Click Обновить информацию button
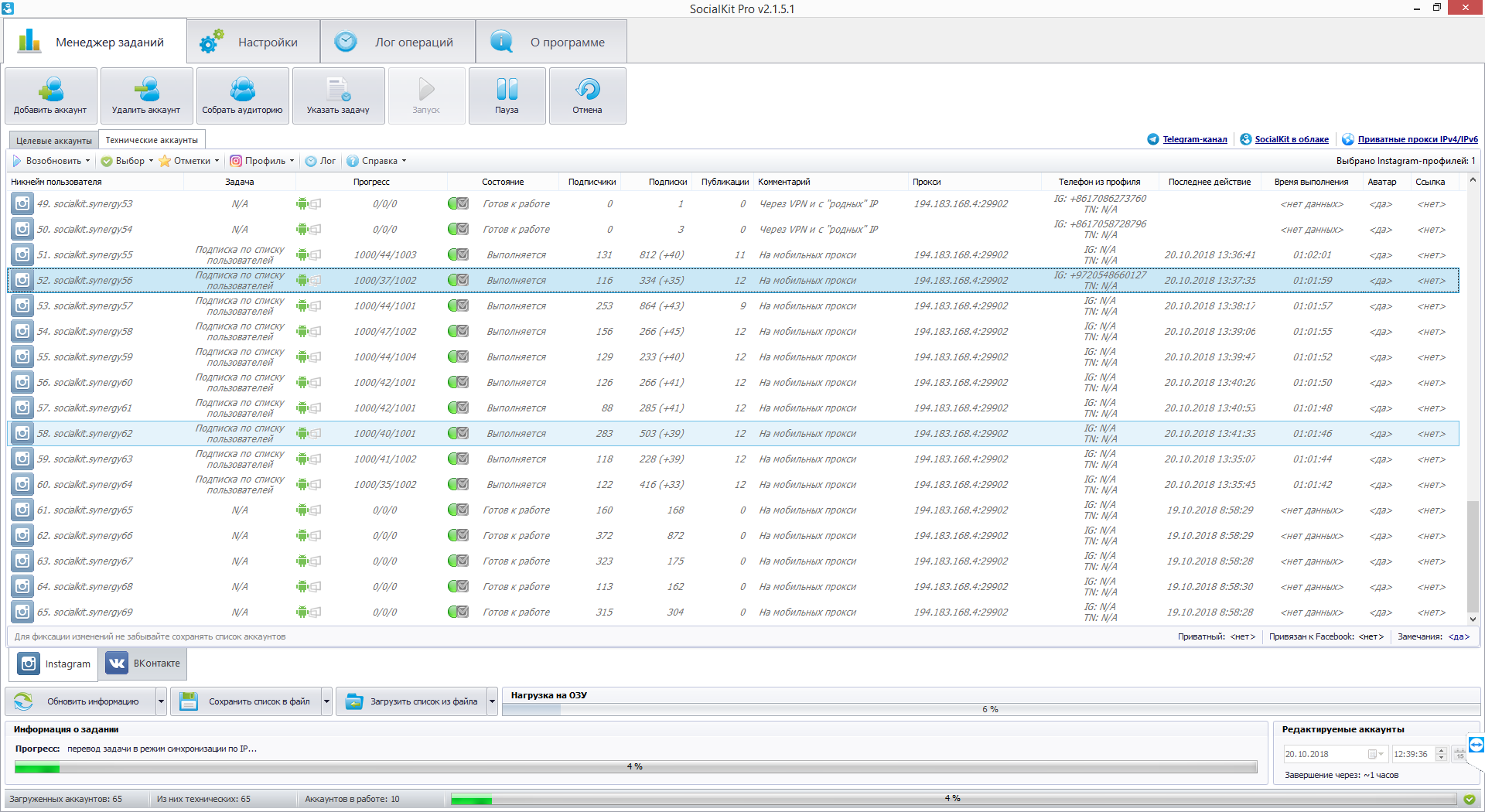Screen dimensions: 1485x812 coord(80,702)
